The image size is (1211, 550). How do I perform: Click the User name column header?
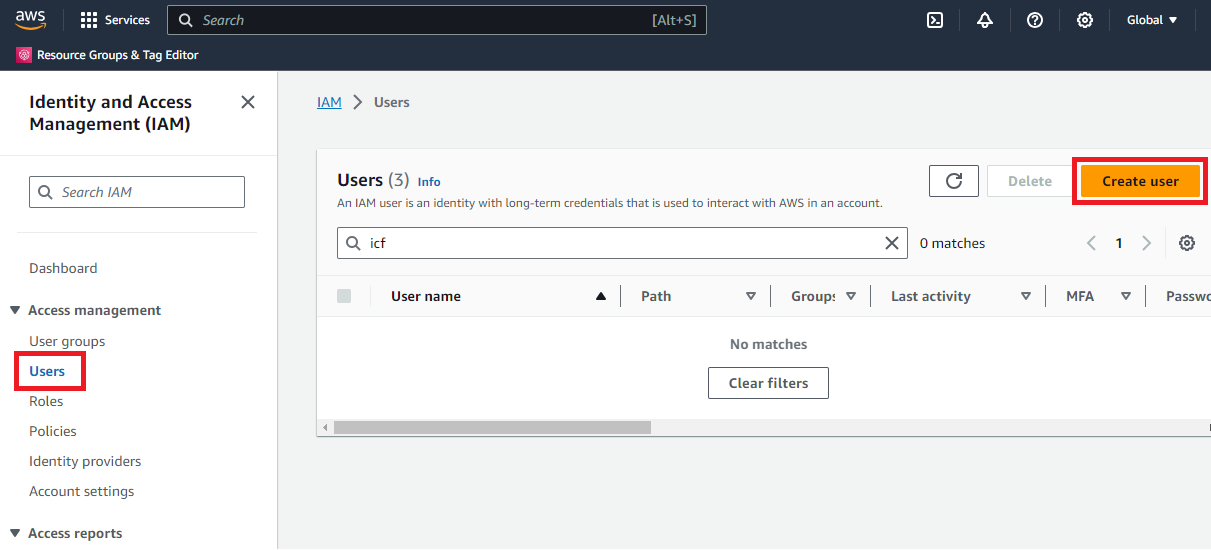[426, 296]
